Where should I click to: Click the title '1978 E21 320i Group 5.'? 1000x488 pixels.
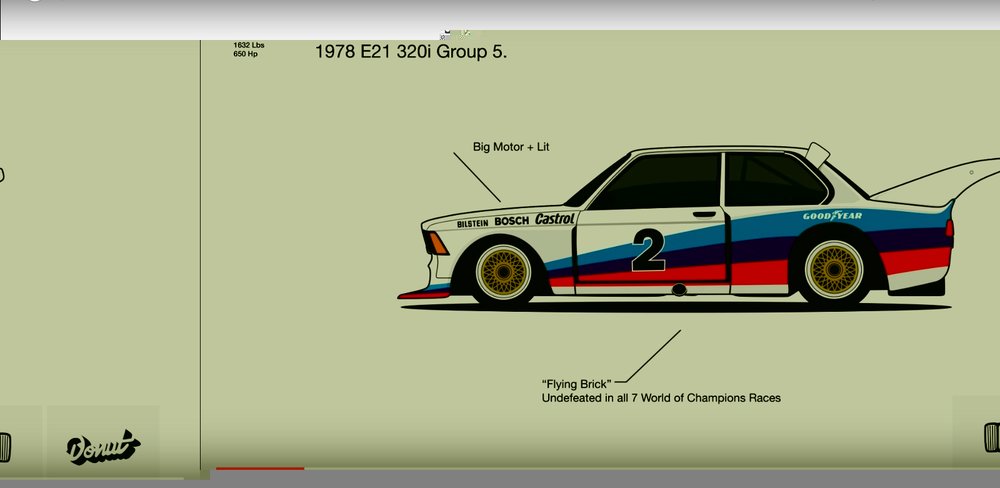[411, 52]
